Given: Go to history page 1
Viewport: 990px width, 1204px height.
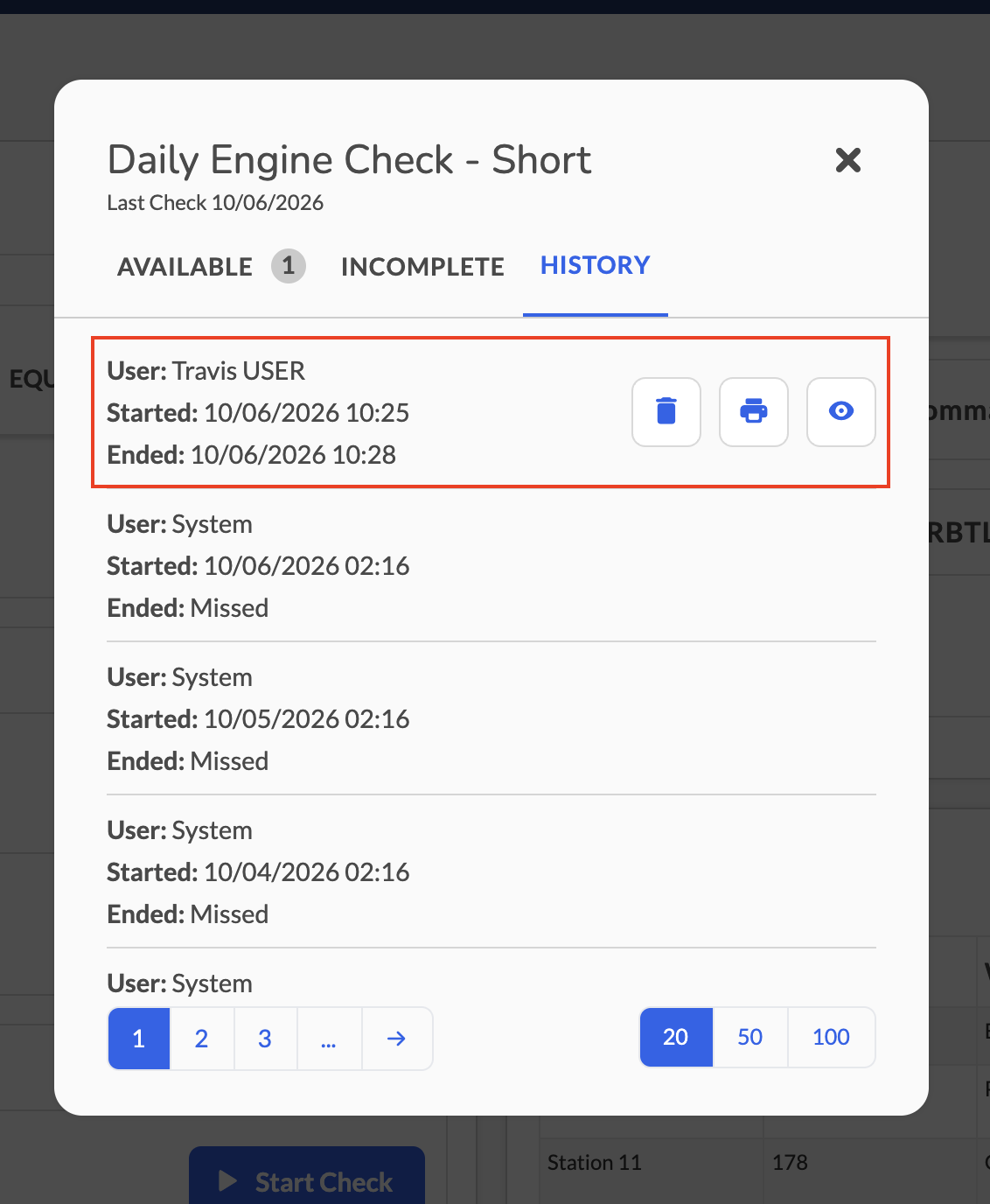Looking at the screenshot, I should (139, 1039).
